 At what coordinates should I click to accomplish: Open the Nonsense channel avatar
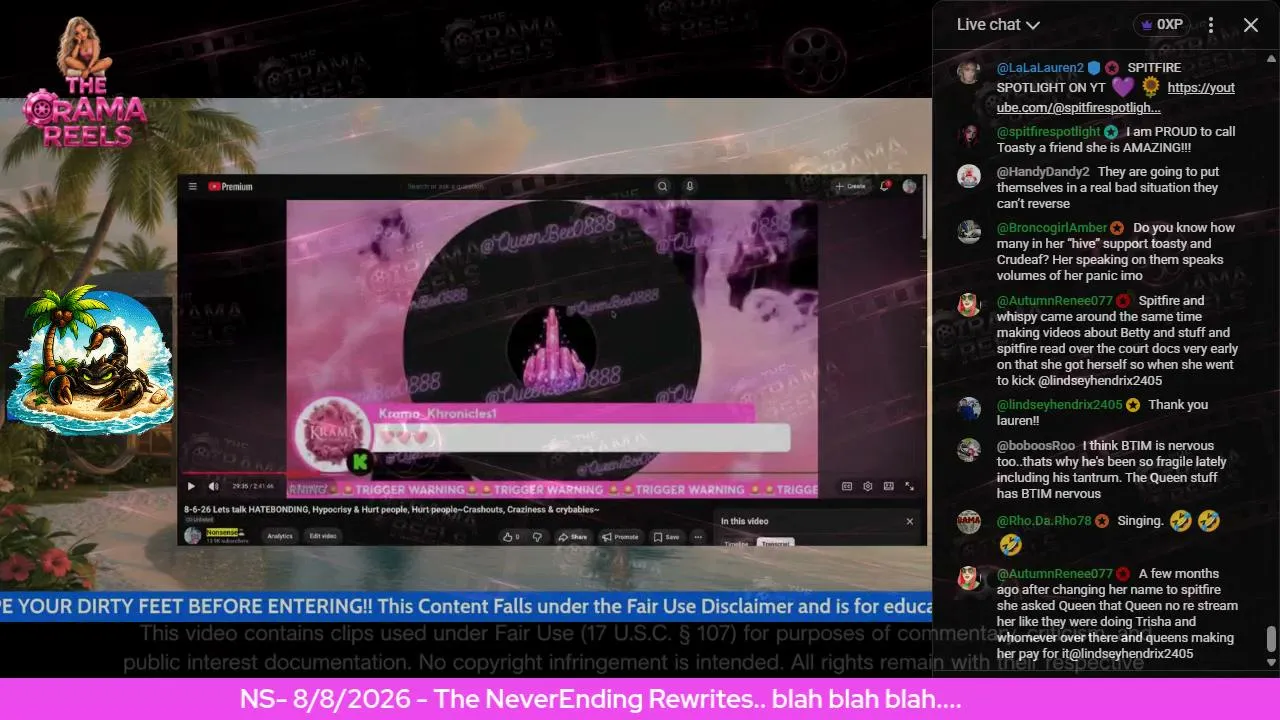coord(193,536)
